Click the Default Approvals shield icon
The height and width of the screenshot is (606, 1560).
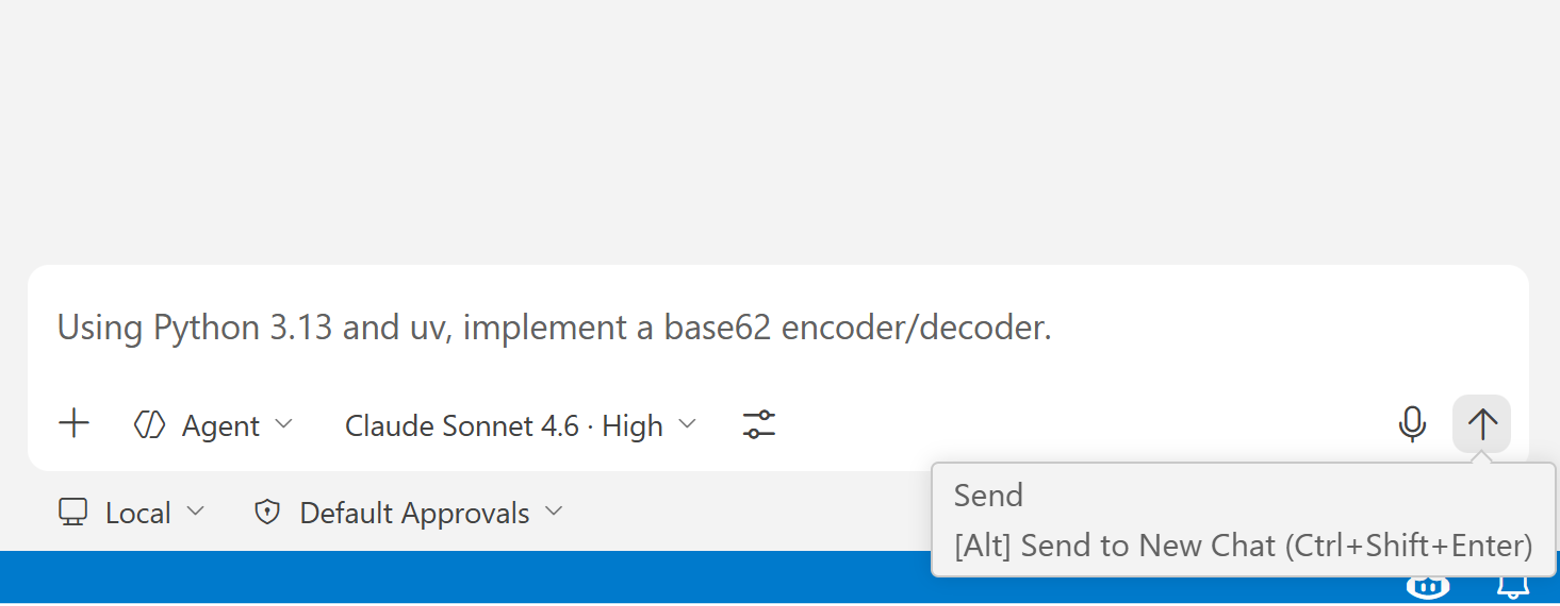pos(266,511)
